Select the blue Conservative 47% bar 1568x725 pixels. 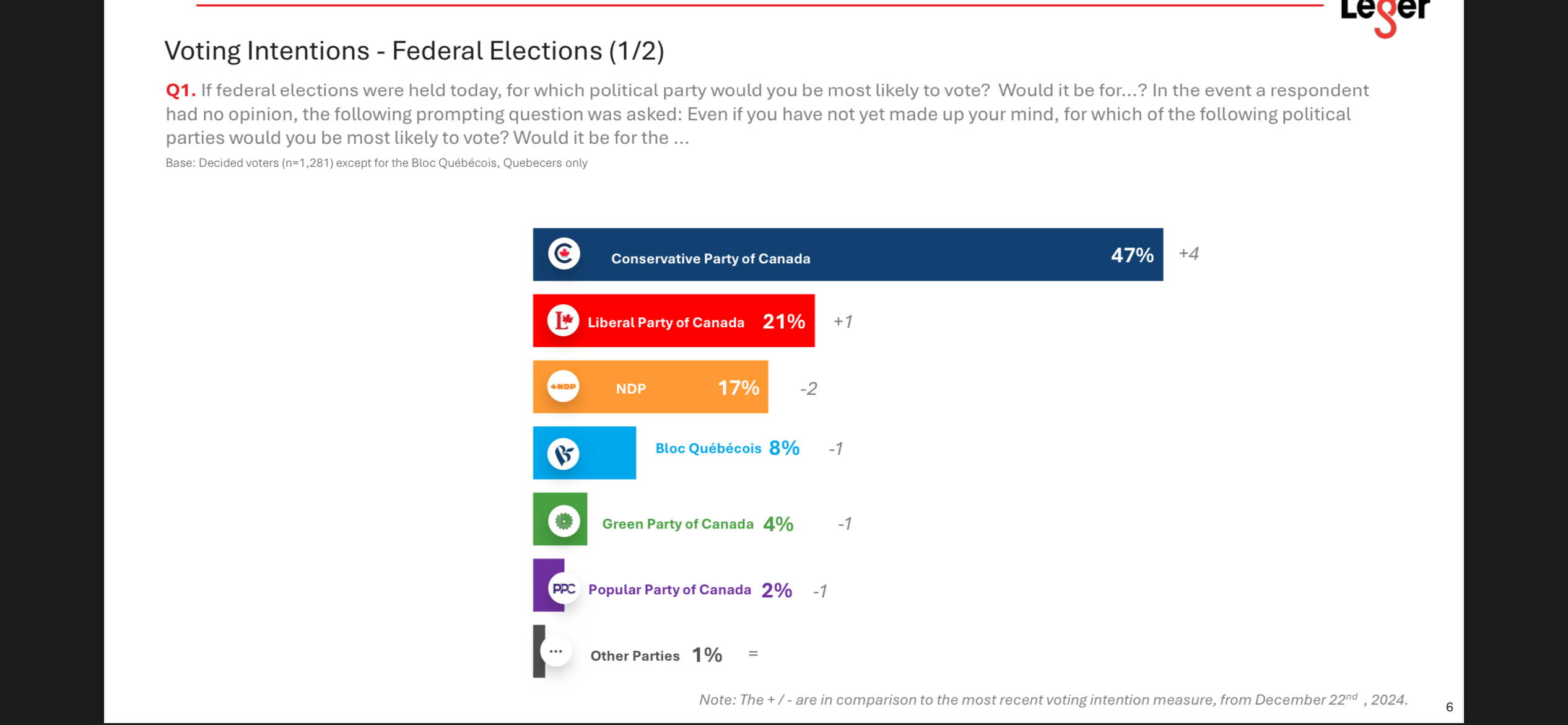click(848, 255)
